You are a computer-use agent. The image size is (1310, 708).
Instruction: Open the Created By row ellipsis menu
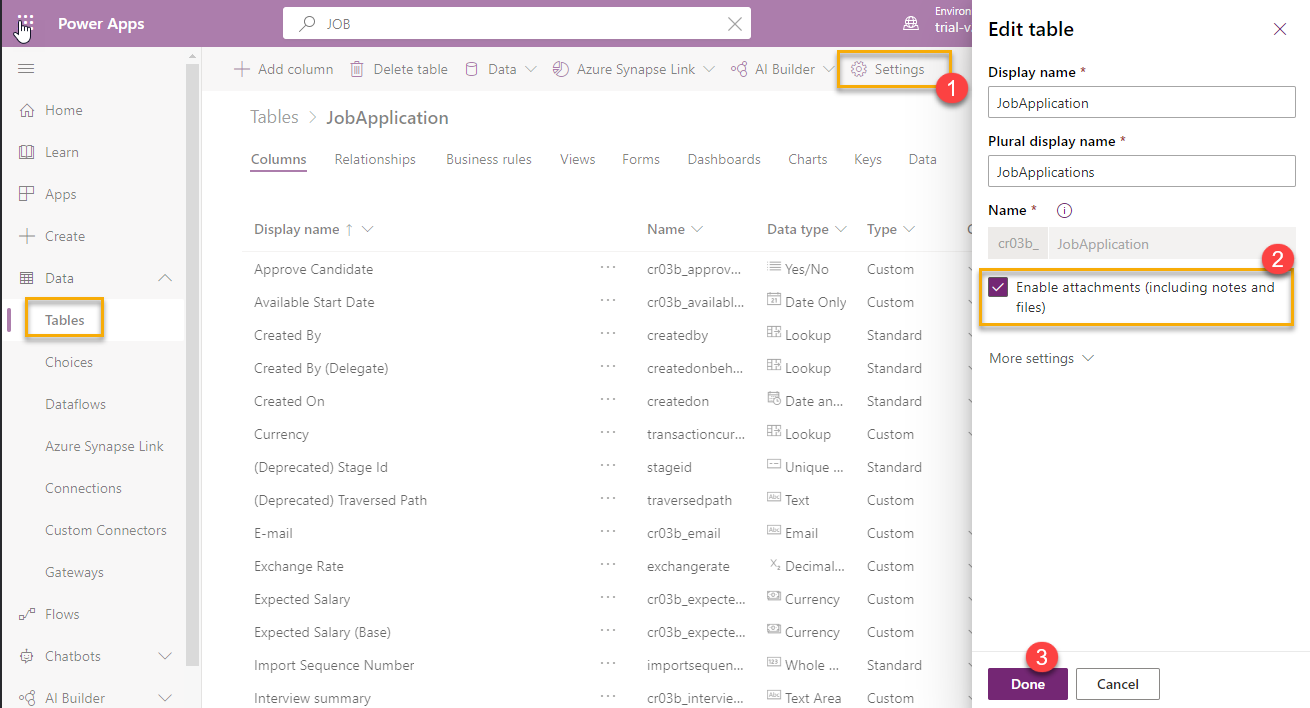(608, 334)
